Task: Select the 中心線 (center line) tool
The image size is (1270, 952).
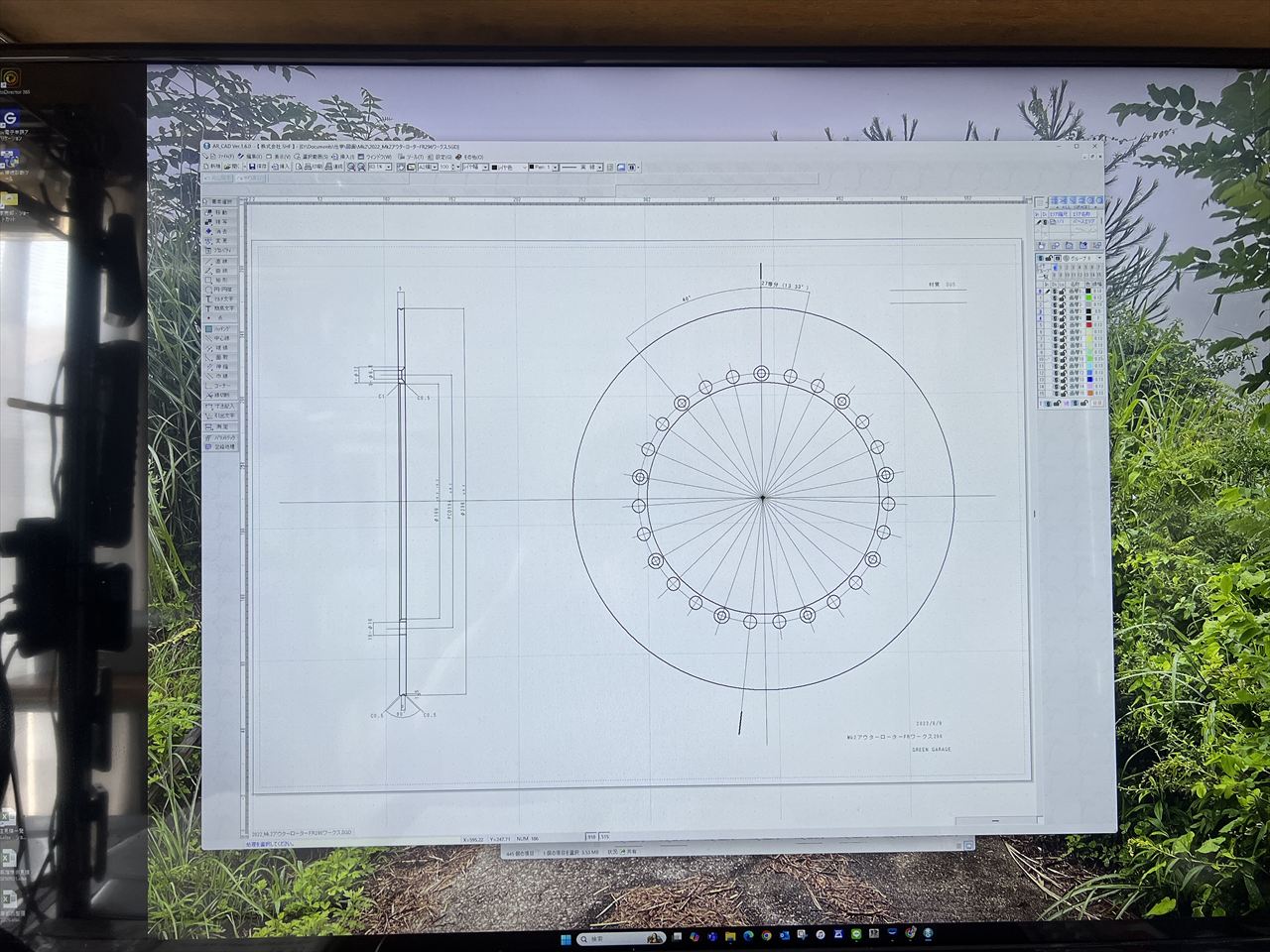Action: tap(220, 338)
